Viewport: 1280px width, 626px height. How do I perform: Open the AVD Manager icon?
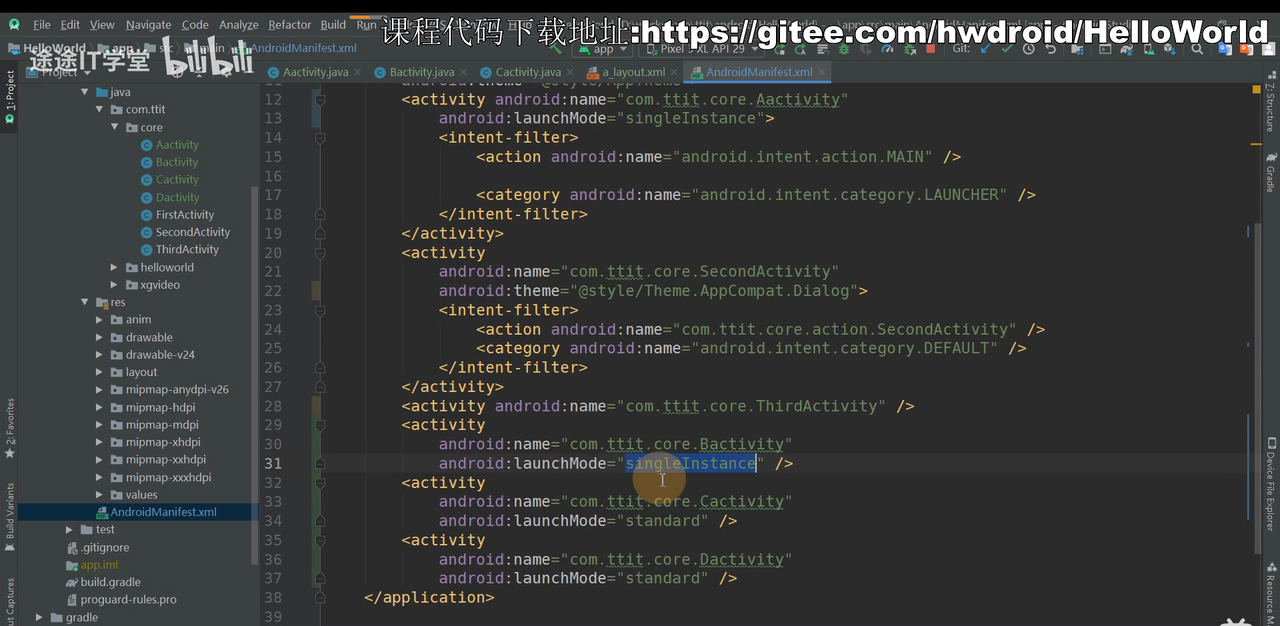[1149, 48]
